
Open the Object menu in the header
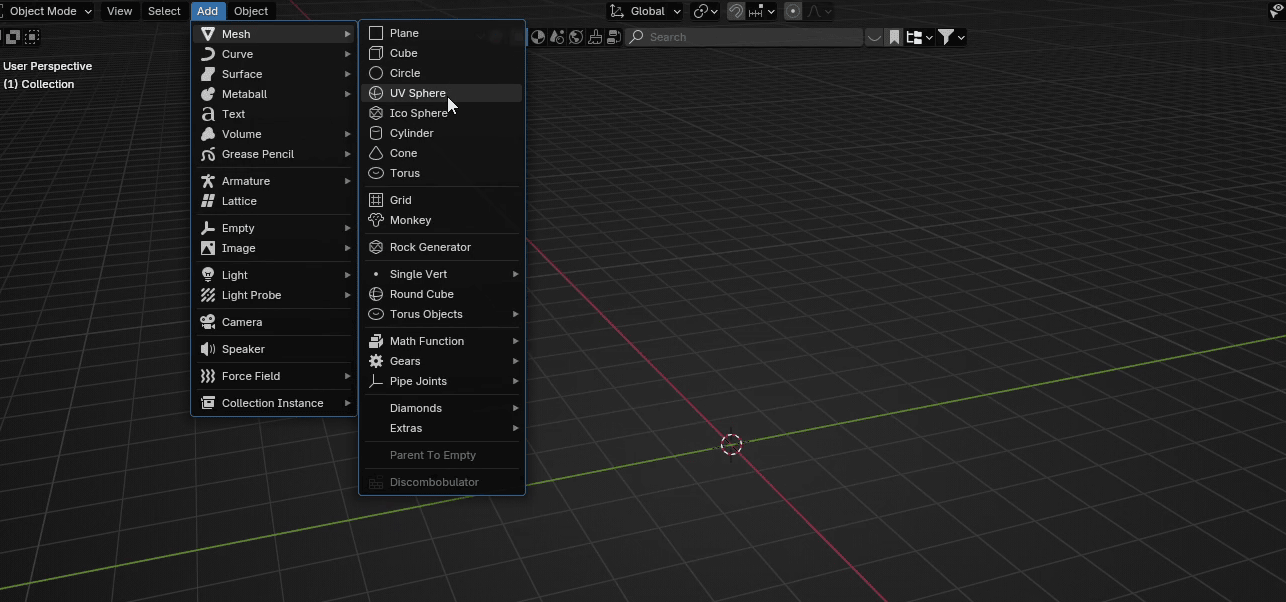coord(251,11)
